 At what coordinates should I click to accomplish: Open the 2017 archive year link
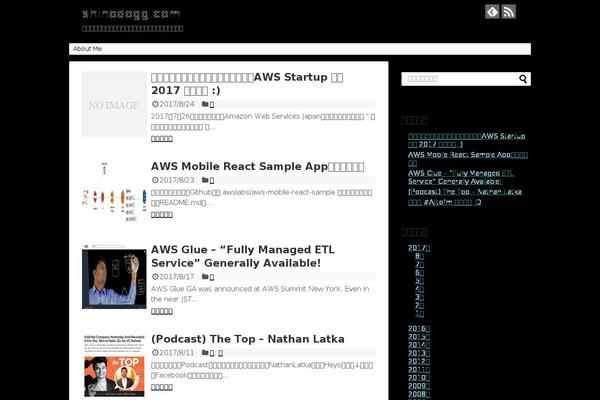(x=419, y=248)
